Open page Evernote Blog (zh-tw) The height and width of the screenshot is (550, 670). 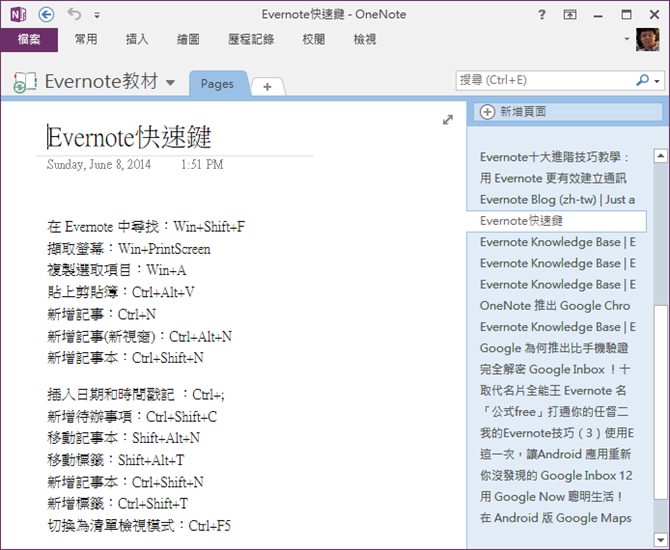[x=556, y=200]
